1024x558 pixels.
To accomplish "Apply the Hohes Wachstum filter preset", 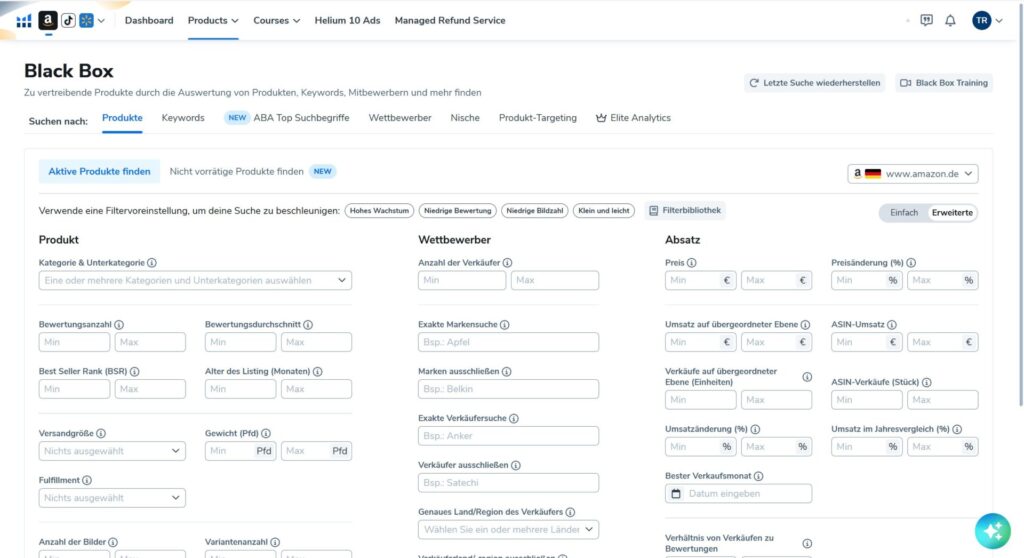I will pos(379,210).
